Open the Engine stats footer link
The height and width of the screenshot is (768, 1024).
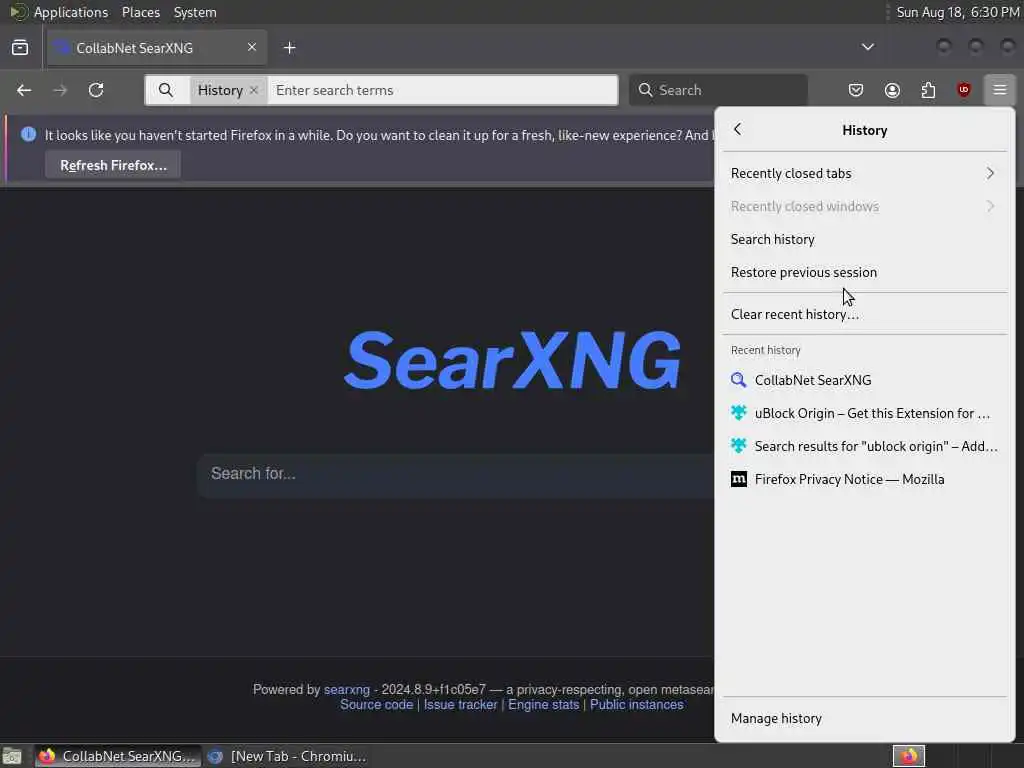(x=543, y=705)
